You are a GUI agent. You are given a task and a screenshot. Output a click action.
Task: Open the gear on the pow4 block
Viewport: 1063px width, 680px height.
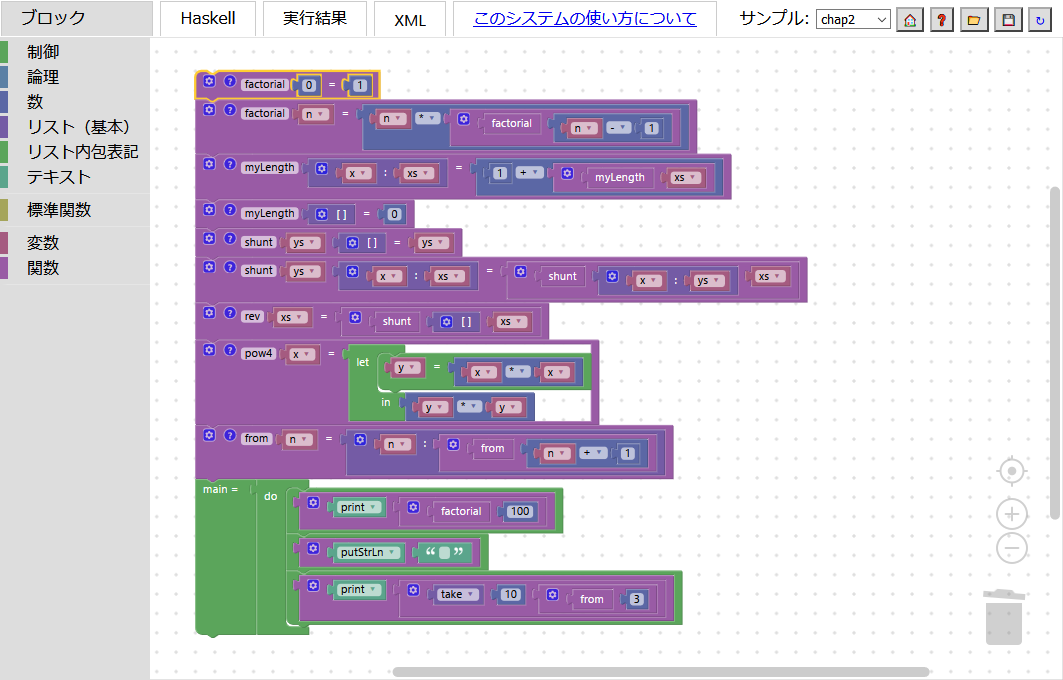(209, 350)
